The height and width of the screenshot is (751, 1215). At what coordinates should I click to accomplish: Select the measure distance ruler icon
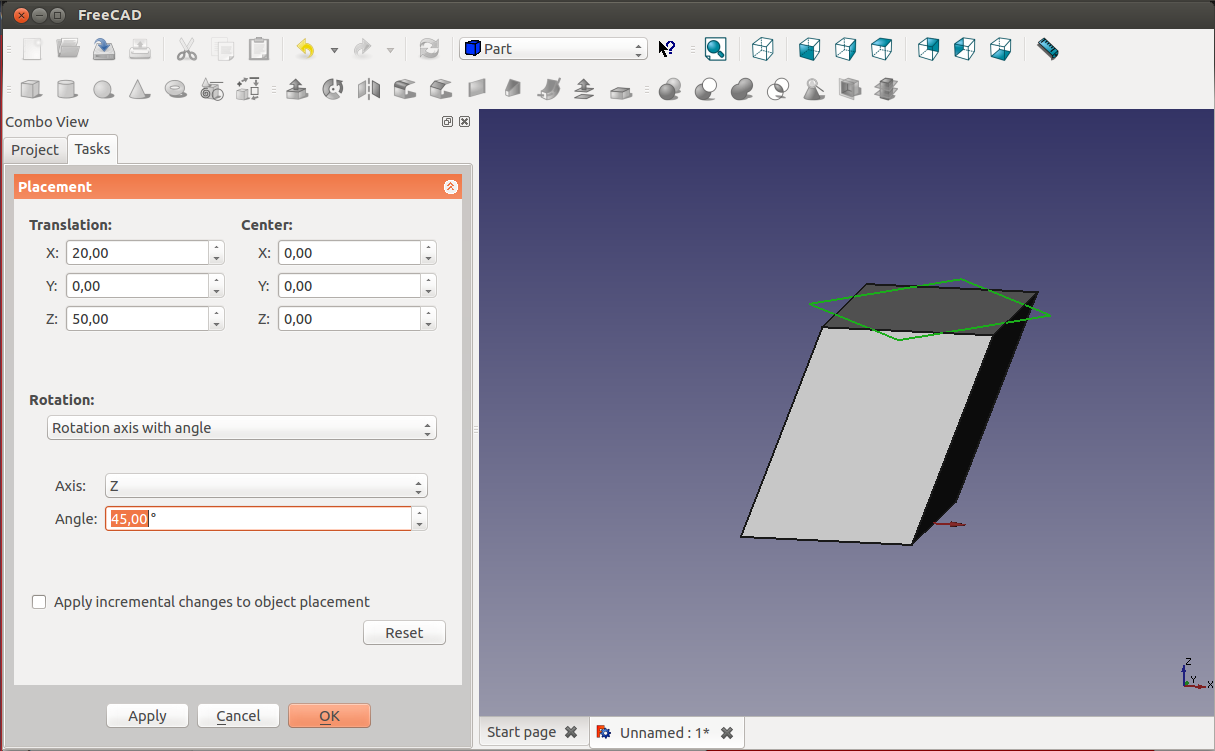coord(1047,48)
